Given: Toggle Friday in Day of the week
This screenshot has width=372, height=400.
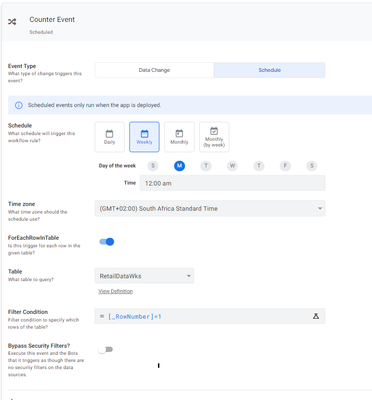Looking at the screenshot, I should (285, 166).
